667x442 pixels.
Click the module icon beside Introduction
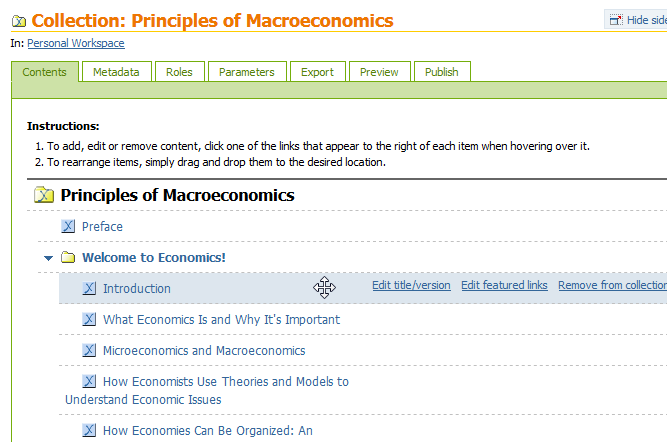point(89,288)
